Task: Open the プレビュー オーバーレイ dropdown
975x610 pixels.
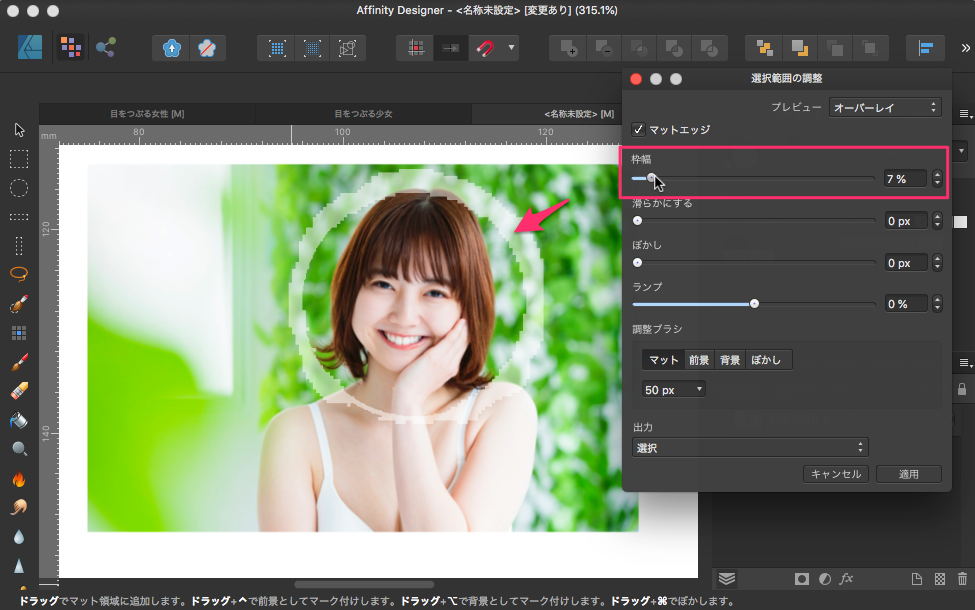Action: click(885, 107)
